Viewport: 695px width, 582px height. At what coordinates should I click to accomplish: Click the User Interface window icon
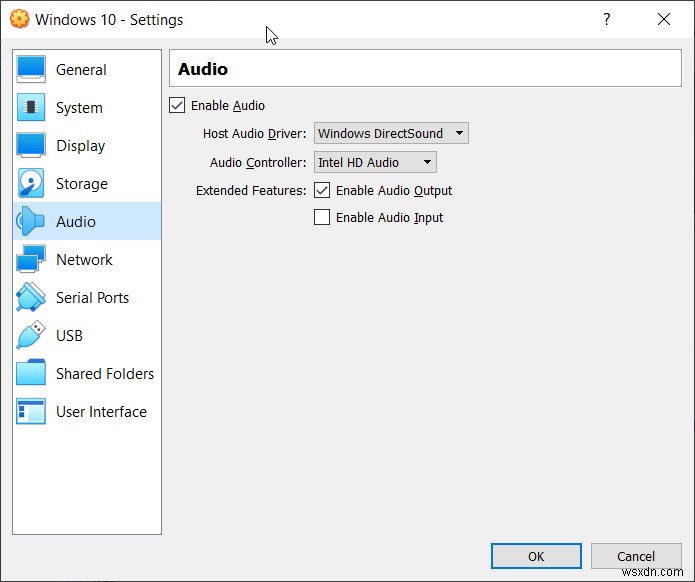point(31,411)
